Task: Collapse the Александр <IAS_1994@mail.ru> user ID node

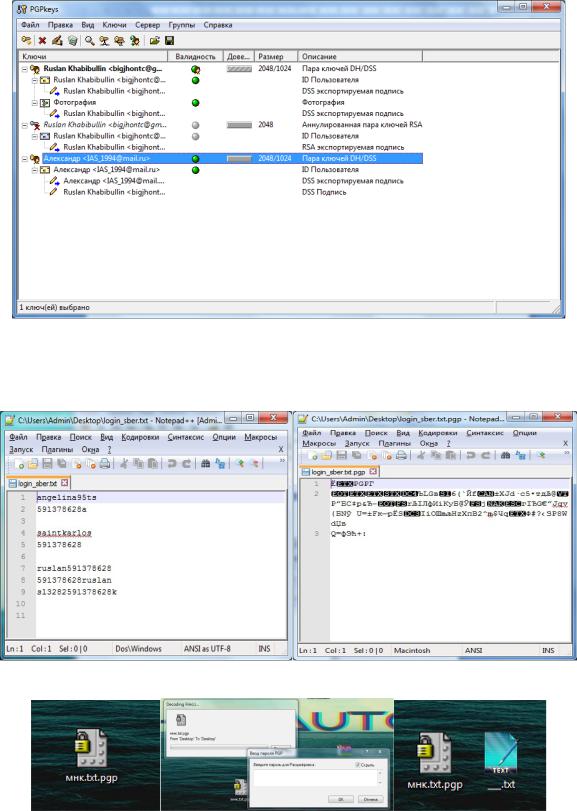Action: [35, 170]
